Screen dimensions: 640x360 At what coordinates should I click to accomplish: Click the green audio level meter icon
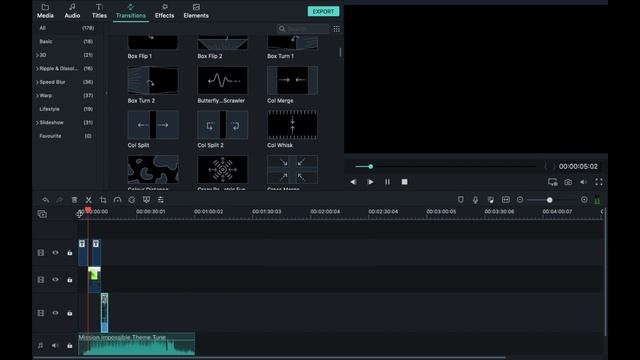(597, 200)
